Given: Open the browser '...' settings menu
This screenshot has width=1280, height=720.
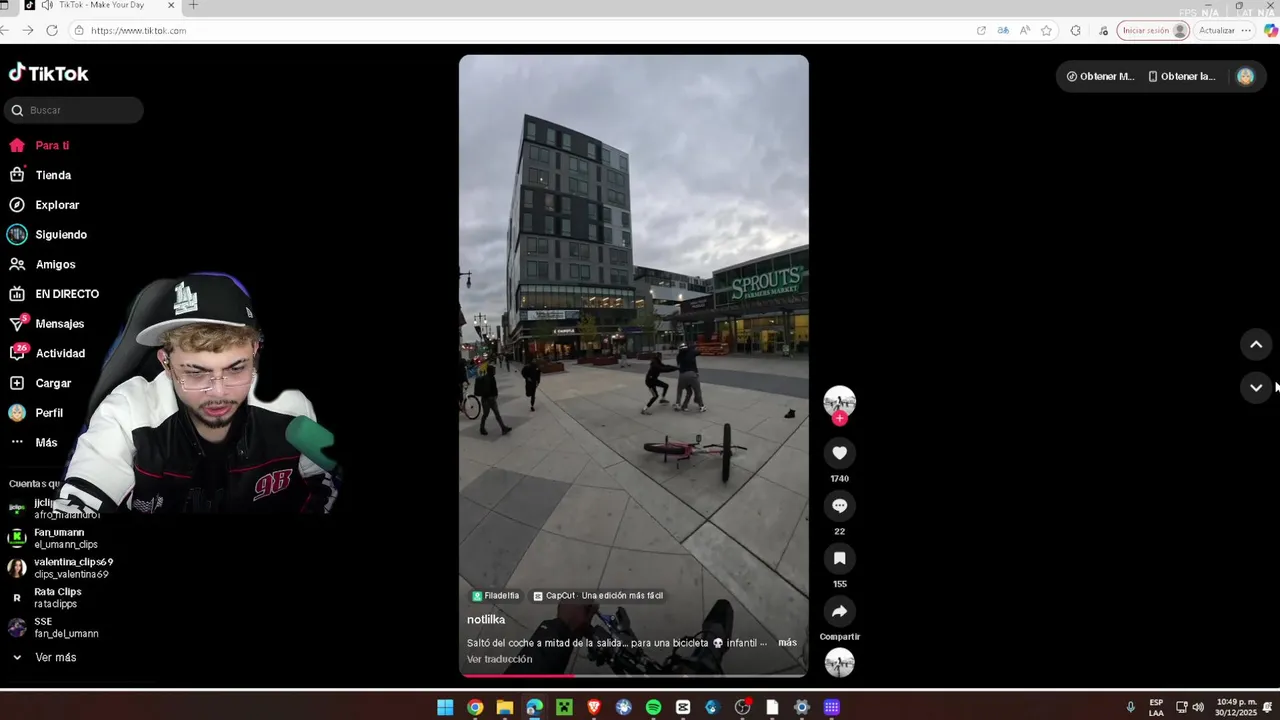Looking at the screenshot, I should pos(1246,31).
